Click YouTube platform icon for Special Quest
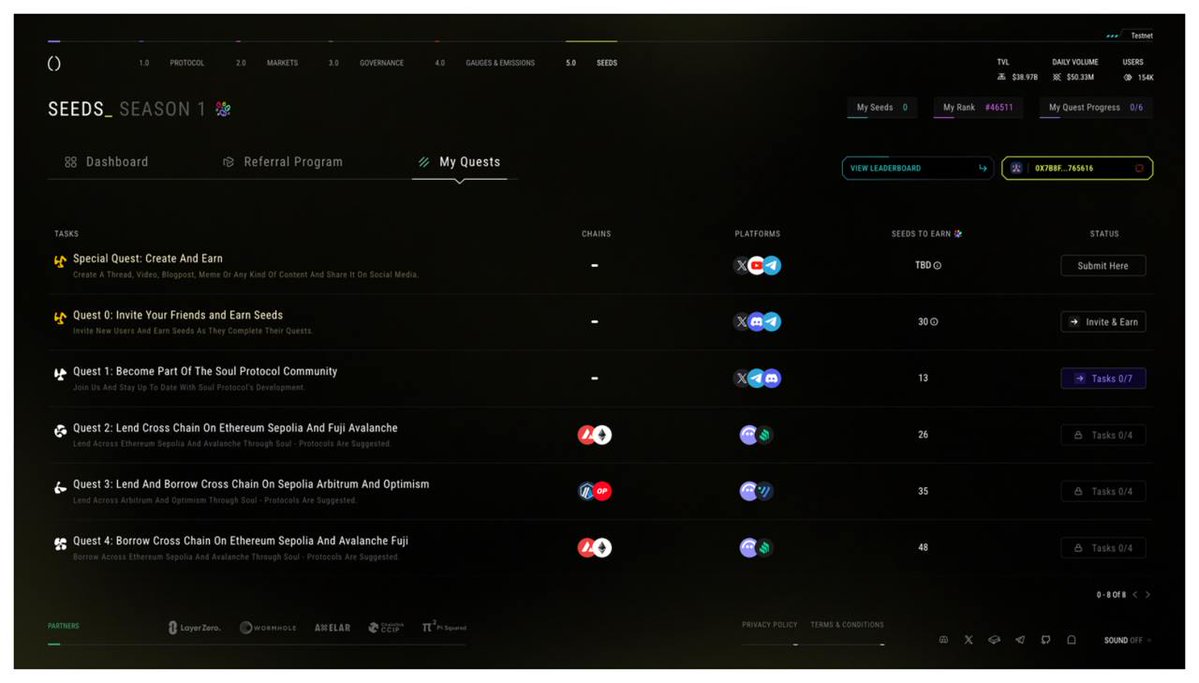The height and width of the screenshot is (683, 1199). 756,265
